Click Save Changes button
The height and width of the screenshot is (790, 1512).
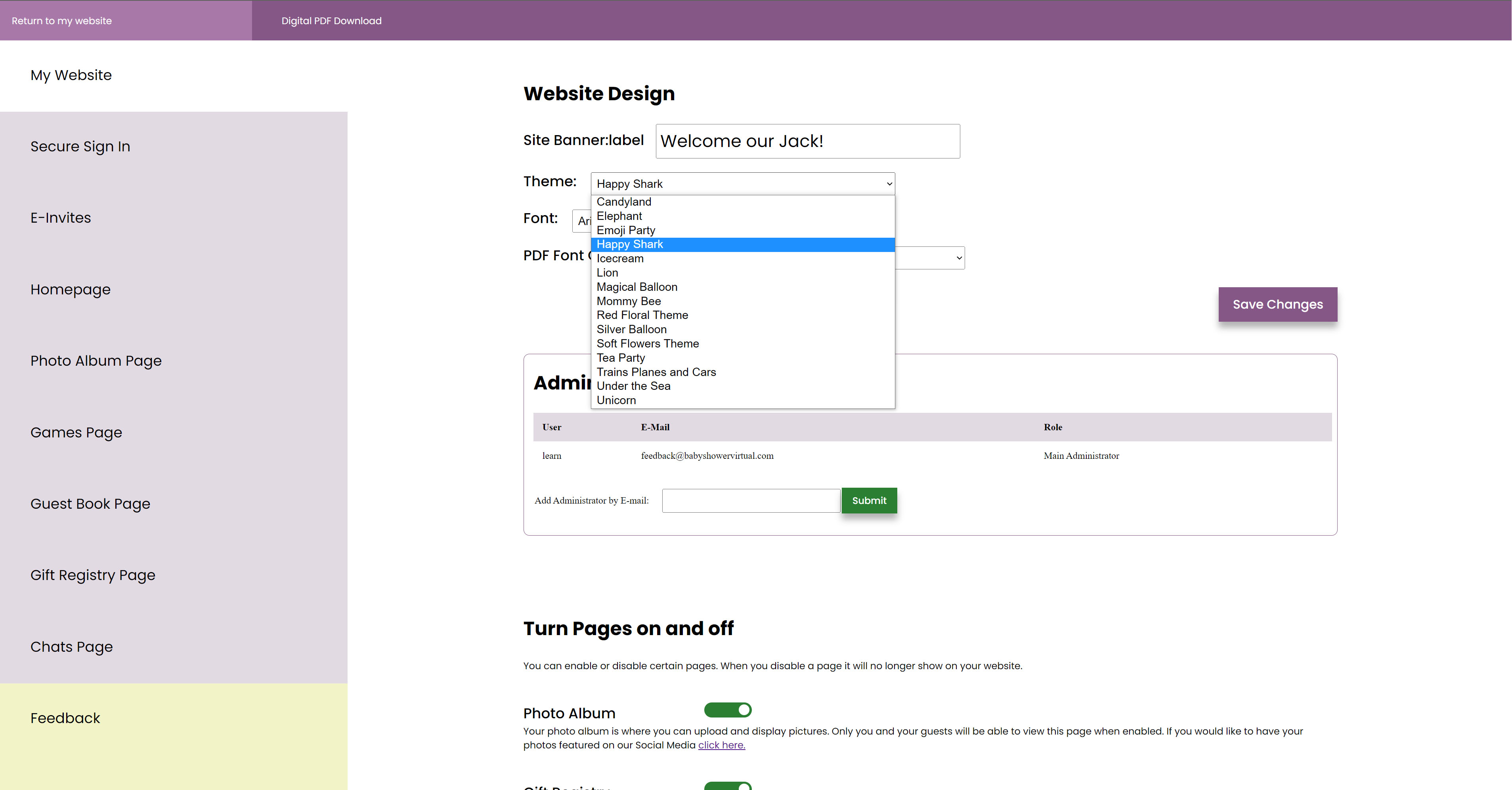pos(1277,305)
